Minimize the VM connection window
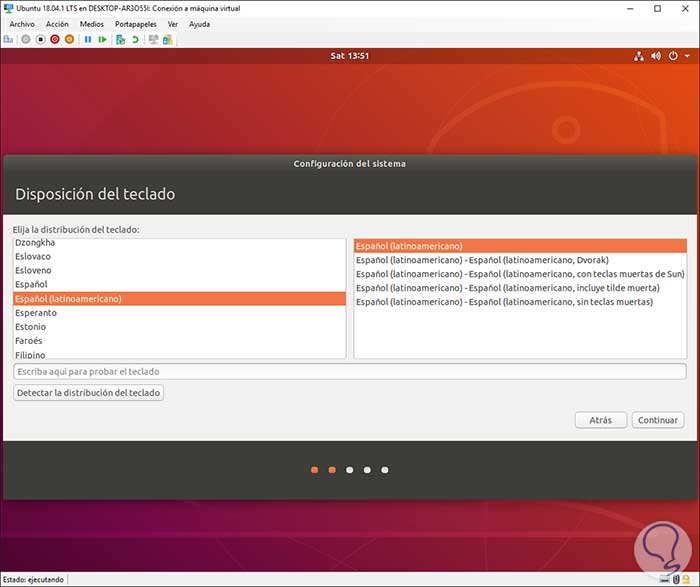700x587 pixels. point(630,8)
